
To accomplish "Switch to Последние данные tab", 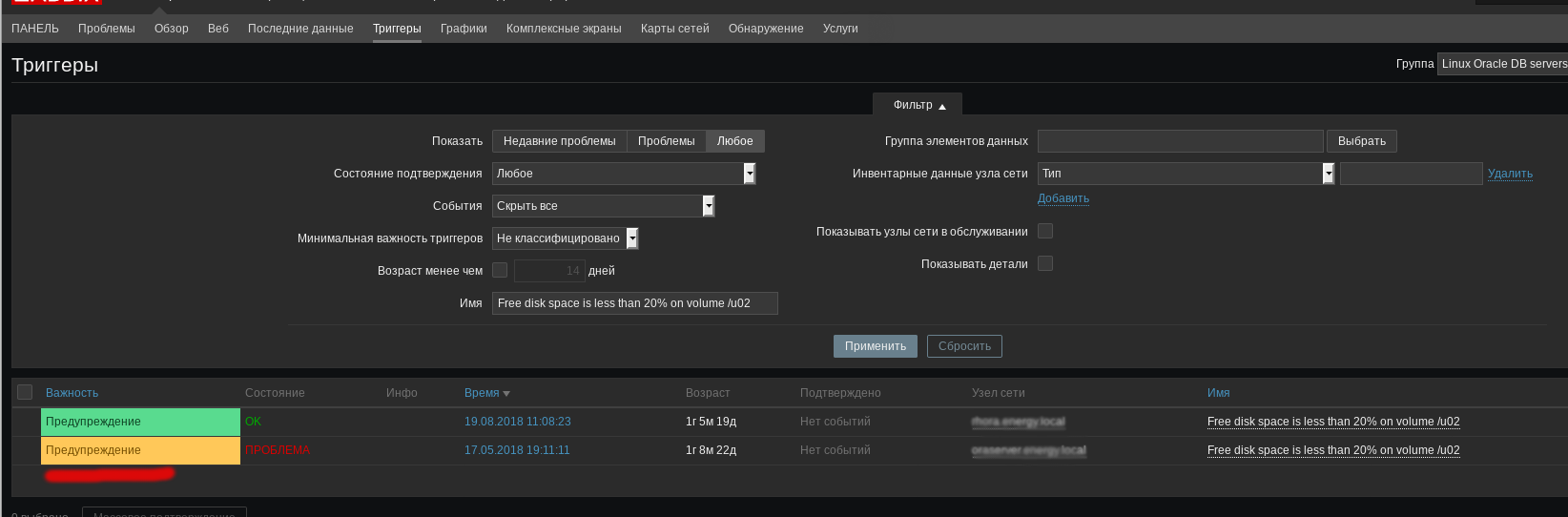I will pos(300,29).
